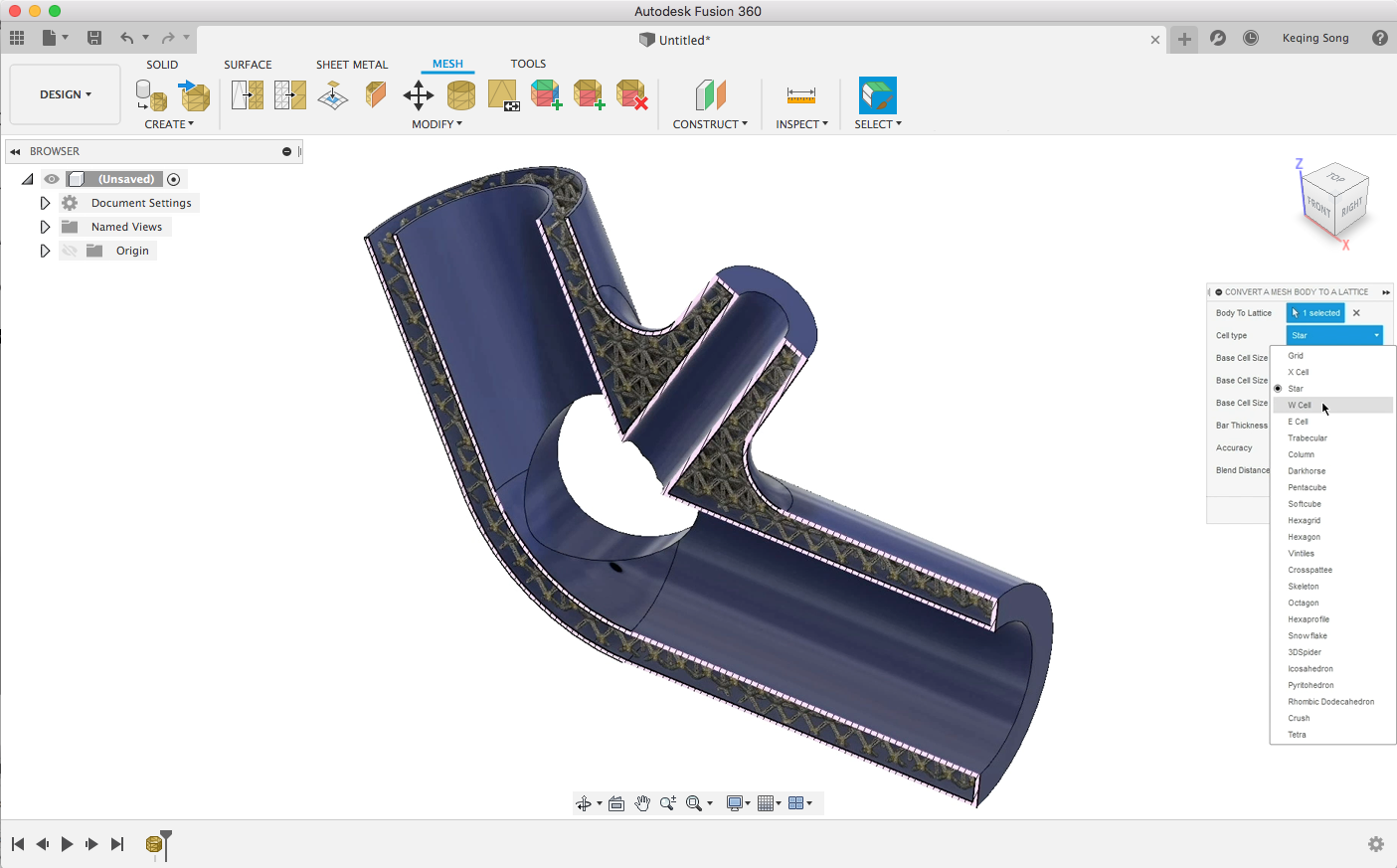Clear the Body To Lattice selection
The image size is (1397, 868).
click(x=1356, y=313)
